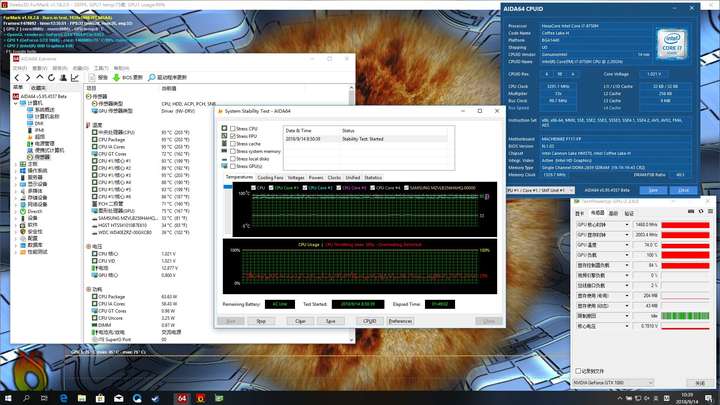Click the Stop button in Stability Test
Screen dimensions: 720x405
click(261, 321)
